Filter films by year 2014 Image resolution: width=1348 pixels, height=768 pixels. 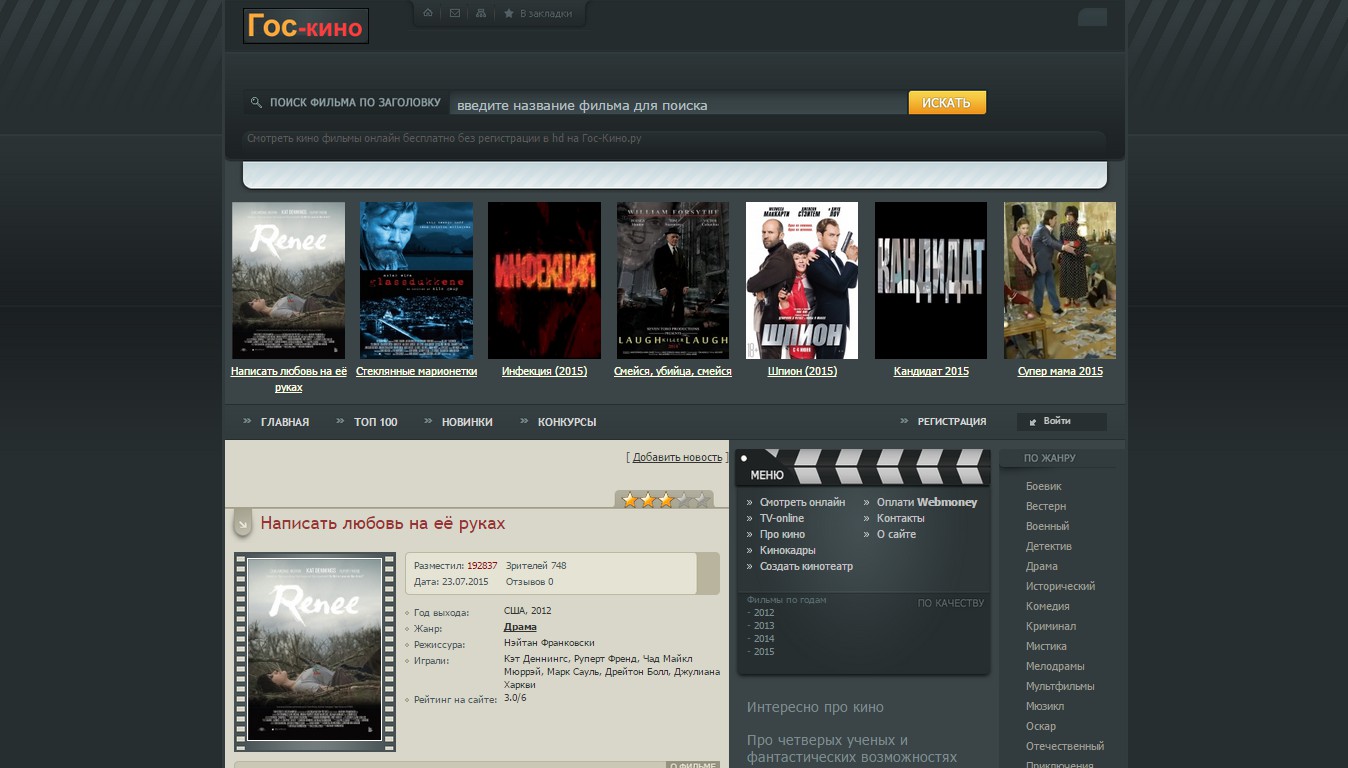pos(764,639)
